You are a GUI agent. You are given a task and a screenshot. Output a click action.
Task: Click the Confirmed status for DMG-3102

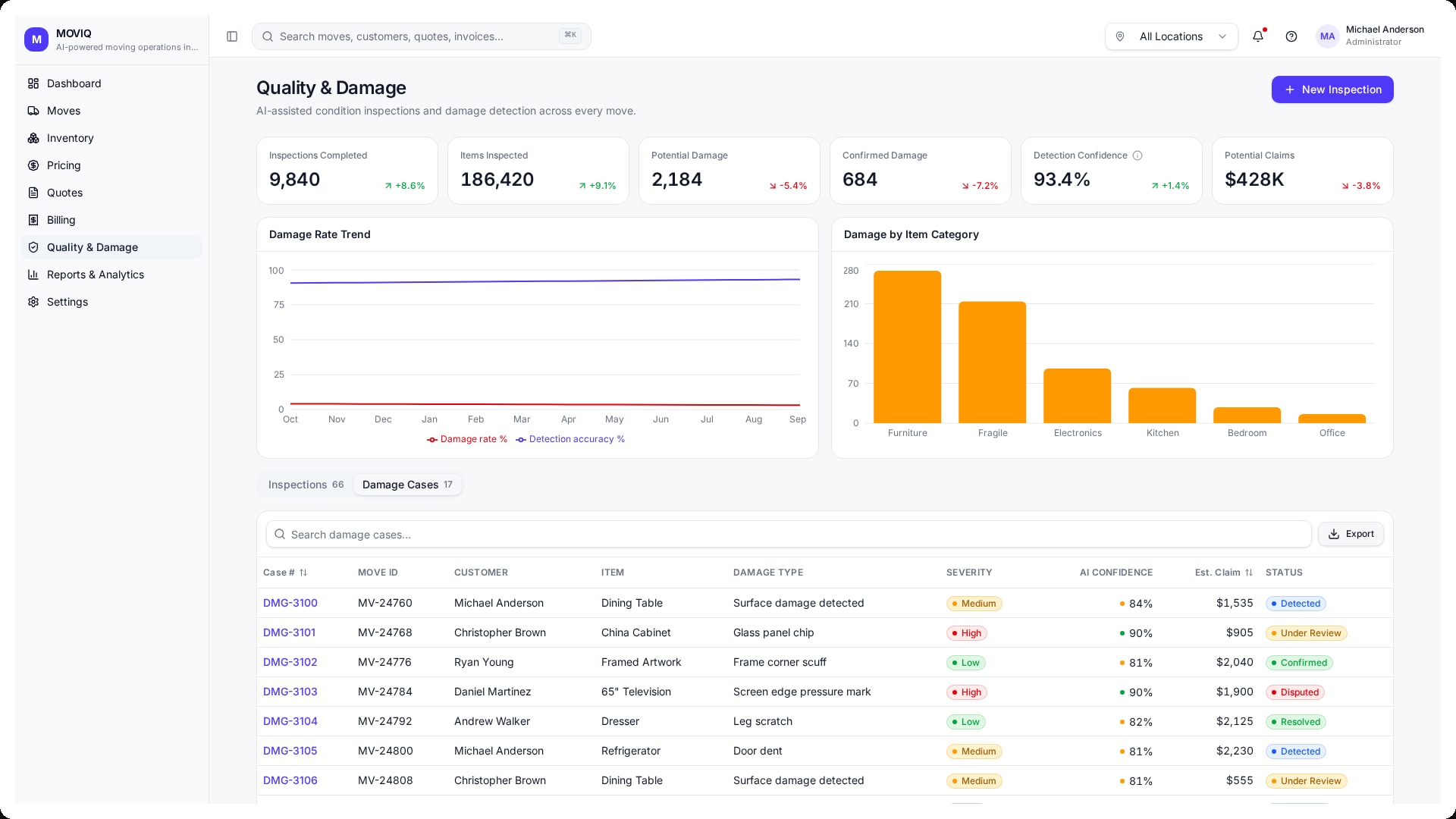coord(1299,663)
